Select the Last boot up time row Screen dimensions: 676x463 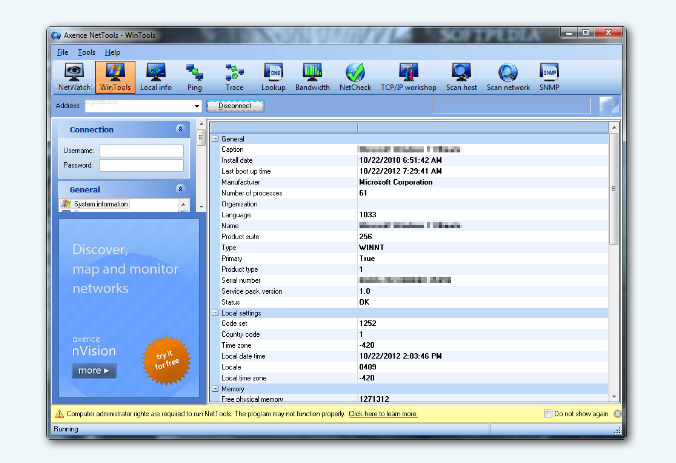[x=414, y=171]
